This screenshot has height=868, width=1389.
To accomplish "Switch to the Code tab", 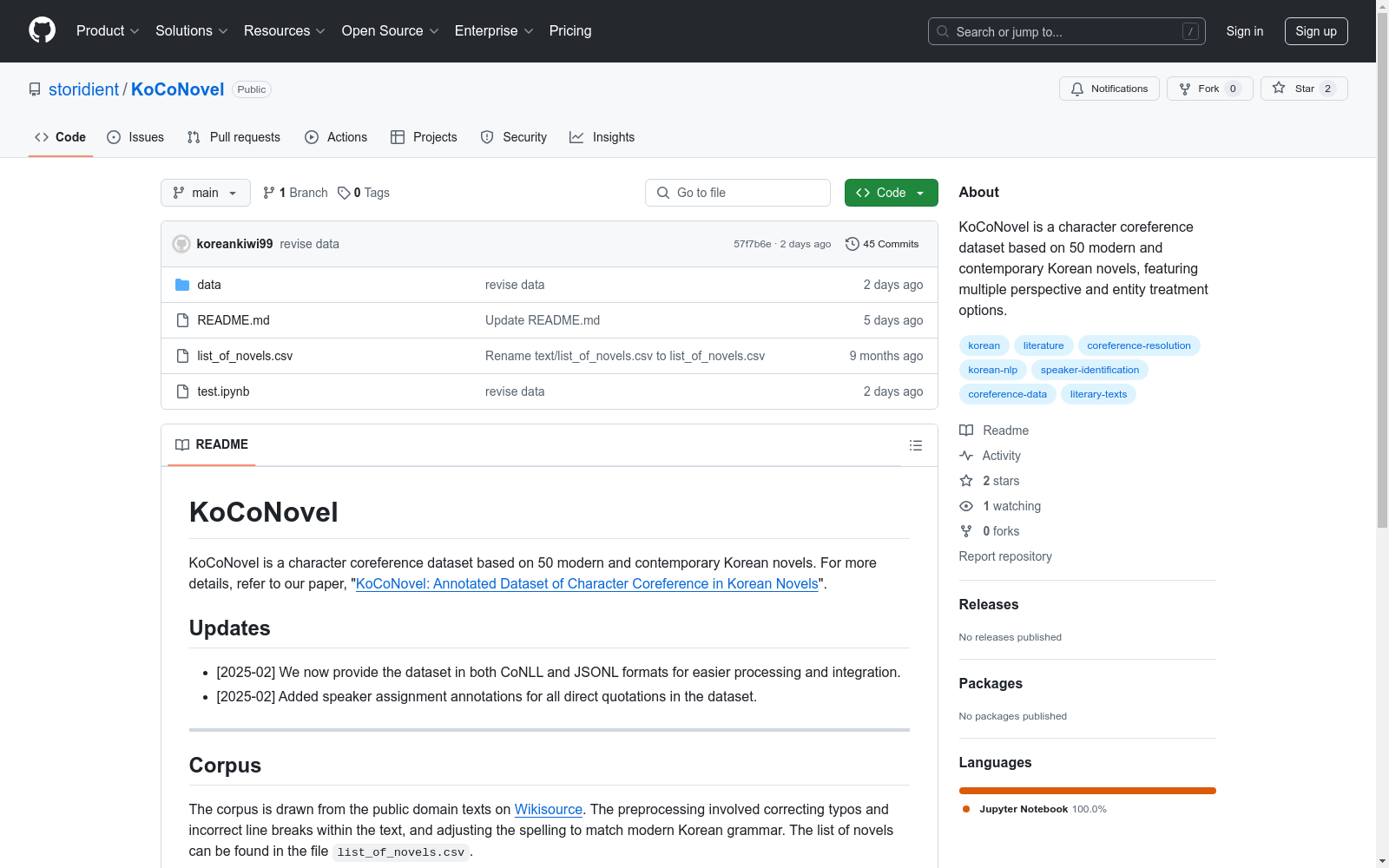I will 61,137.
